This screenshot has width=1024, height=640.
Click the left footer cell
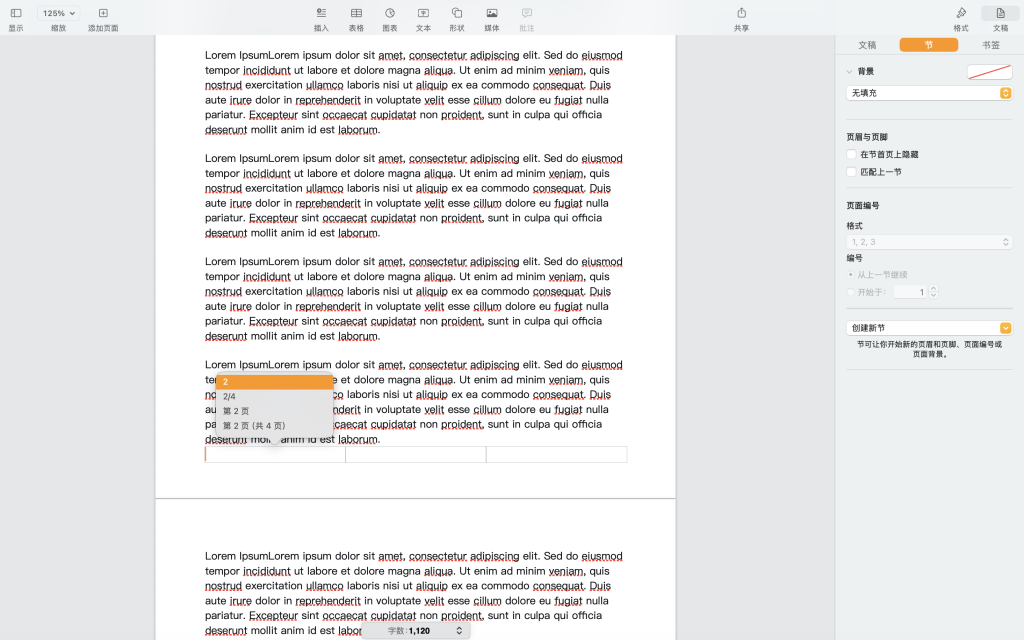click(x=275, y=455)
